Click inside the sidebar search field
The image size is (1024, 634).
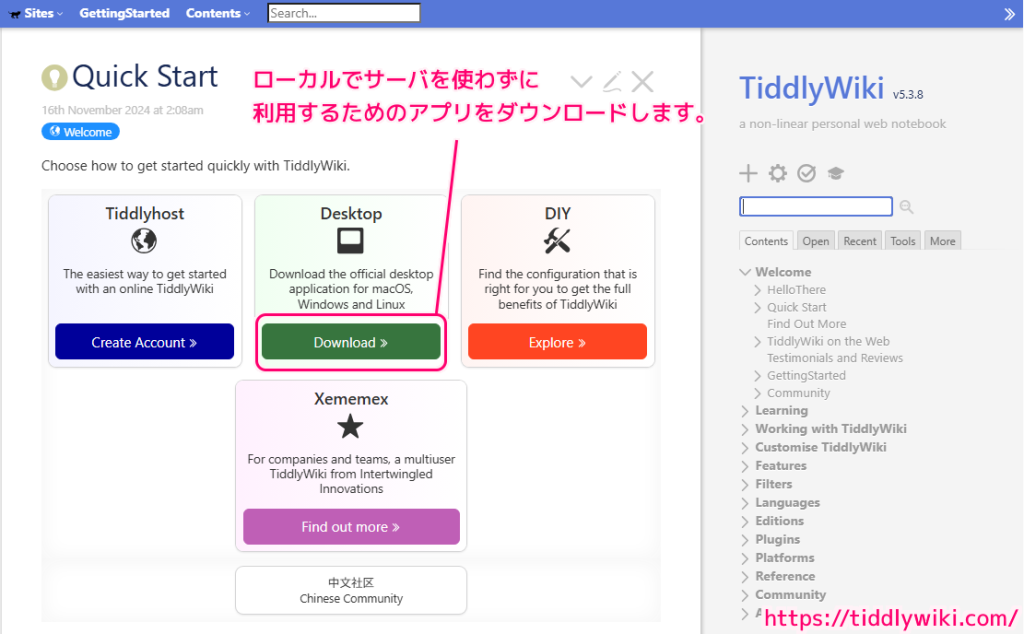[815, 206]
